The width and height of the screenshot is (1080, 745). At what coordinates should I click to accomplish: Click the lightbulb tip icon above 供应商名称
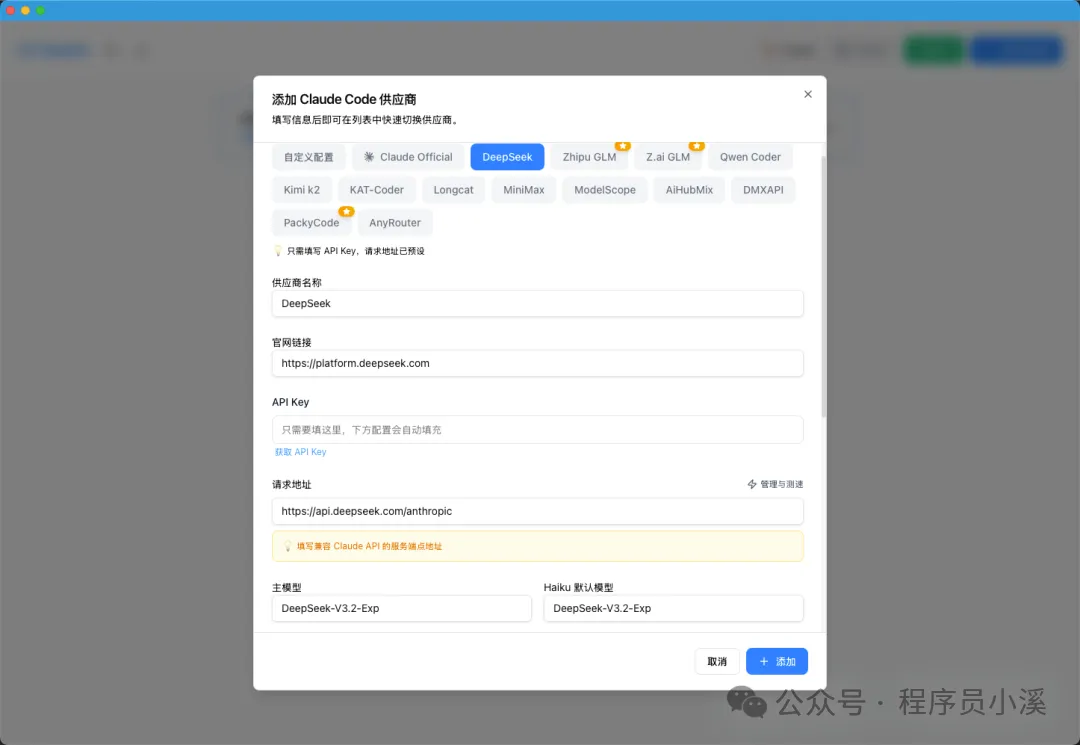pyautogui.click(x=276, y=251)
